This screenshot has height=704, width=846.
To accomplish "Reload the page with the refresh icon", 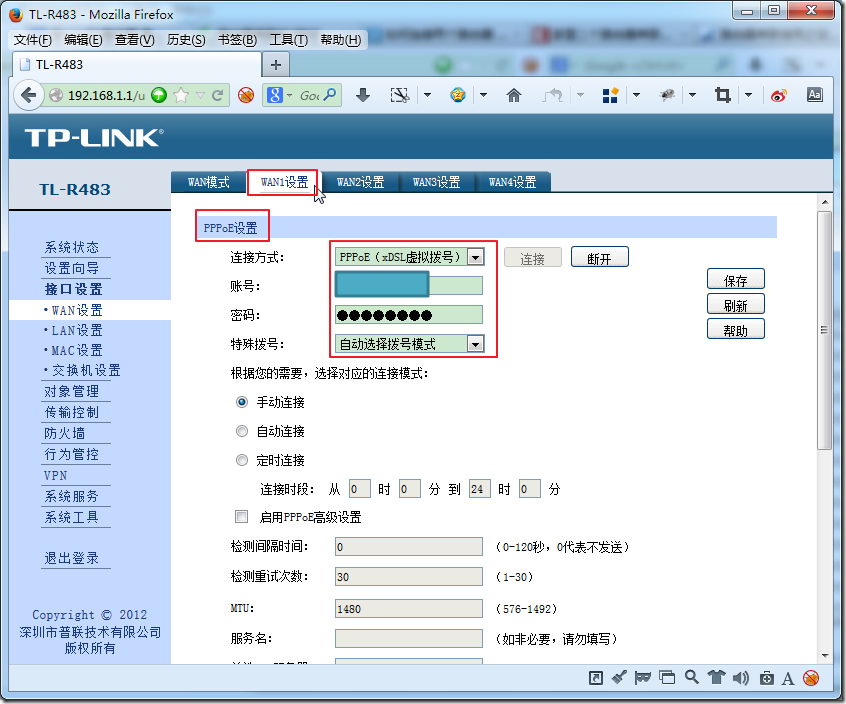I will point(217,95).
